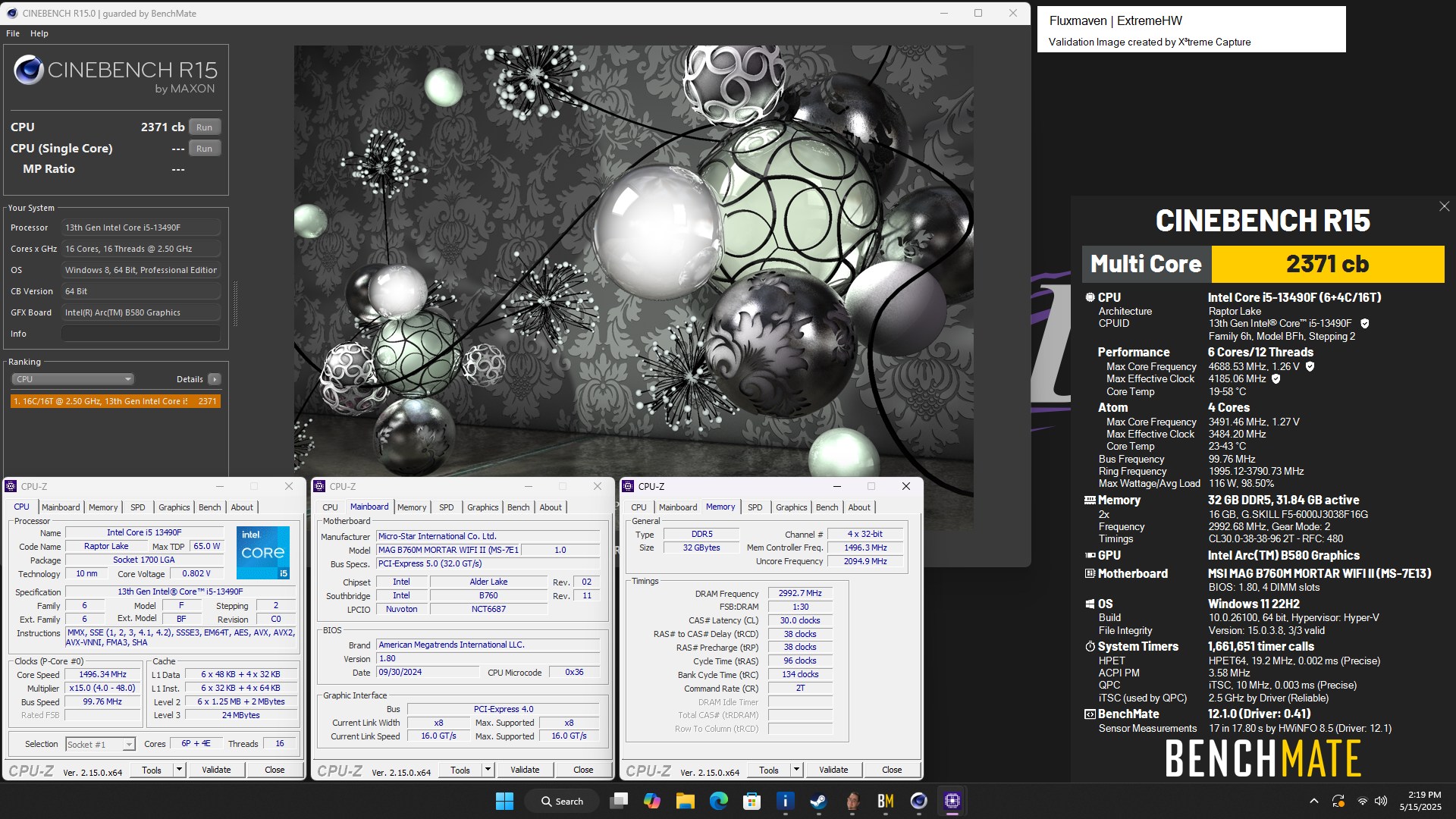This screenshot has height=819, width=1456.
Task: Open Steam from the taskbar
Action: tap(818, 801)
